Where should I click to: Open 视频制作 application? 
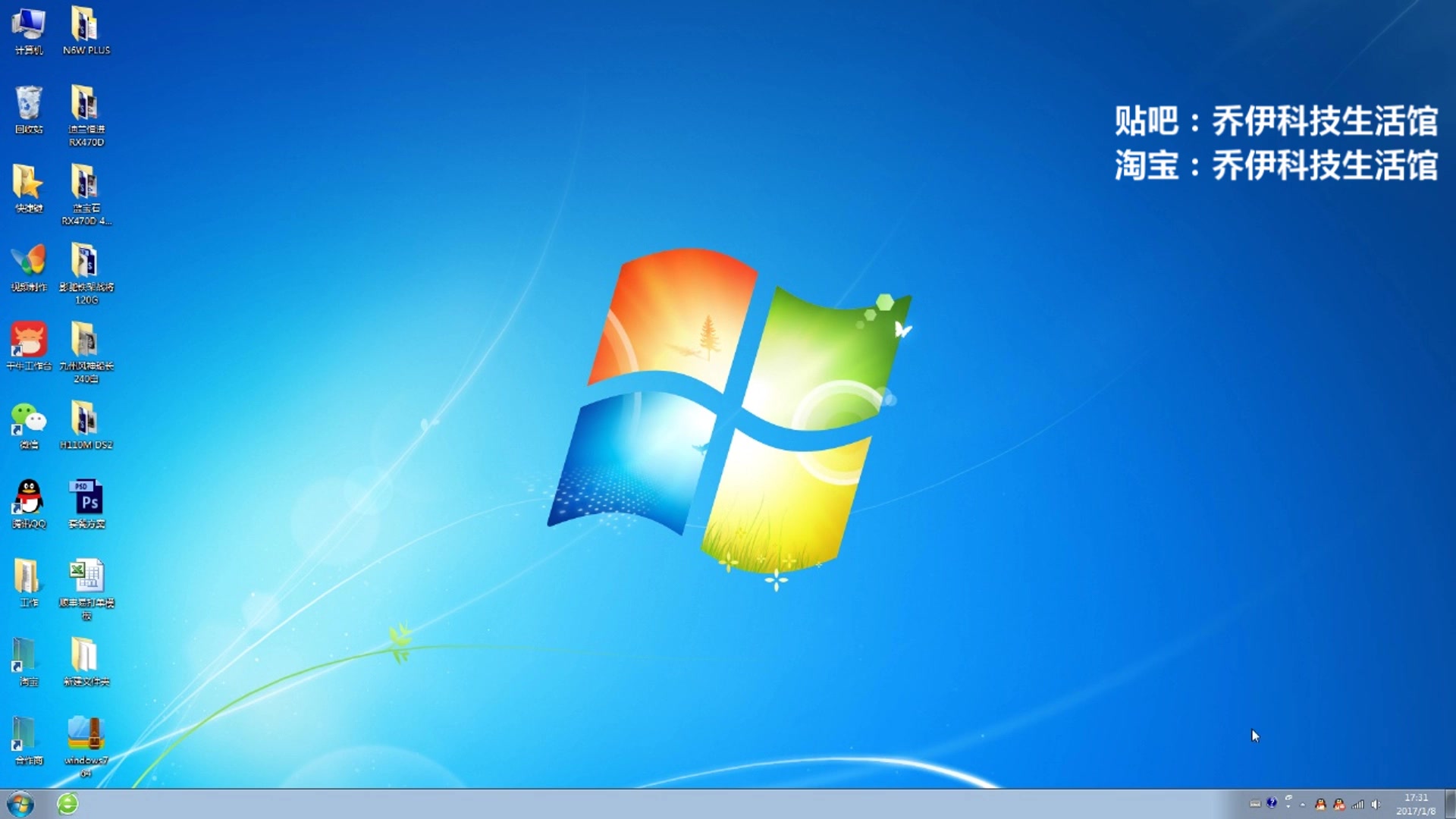(27, 263)
